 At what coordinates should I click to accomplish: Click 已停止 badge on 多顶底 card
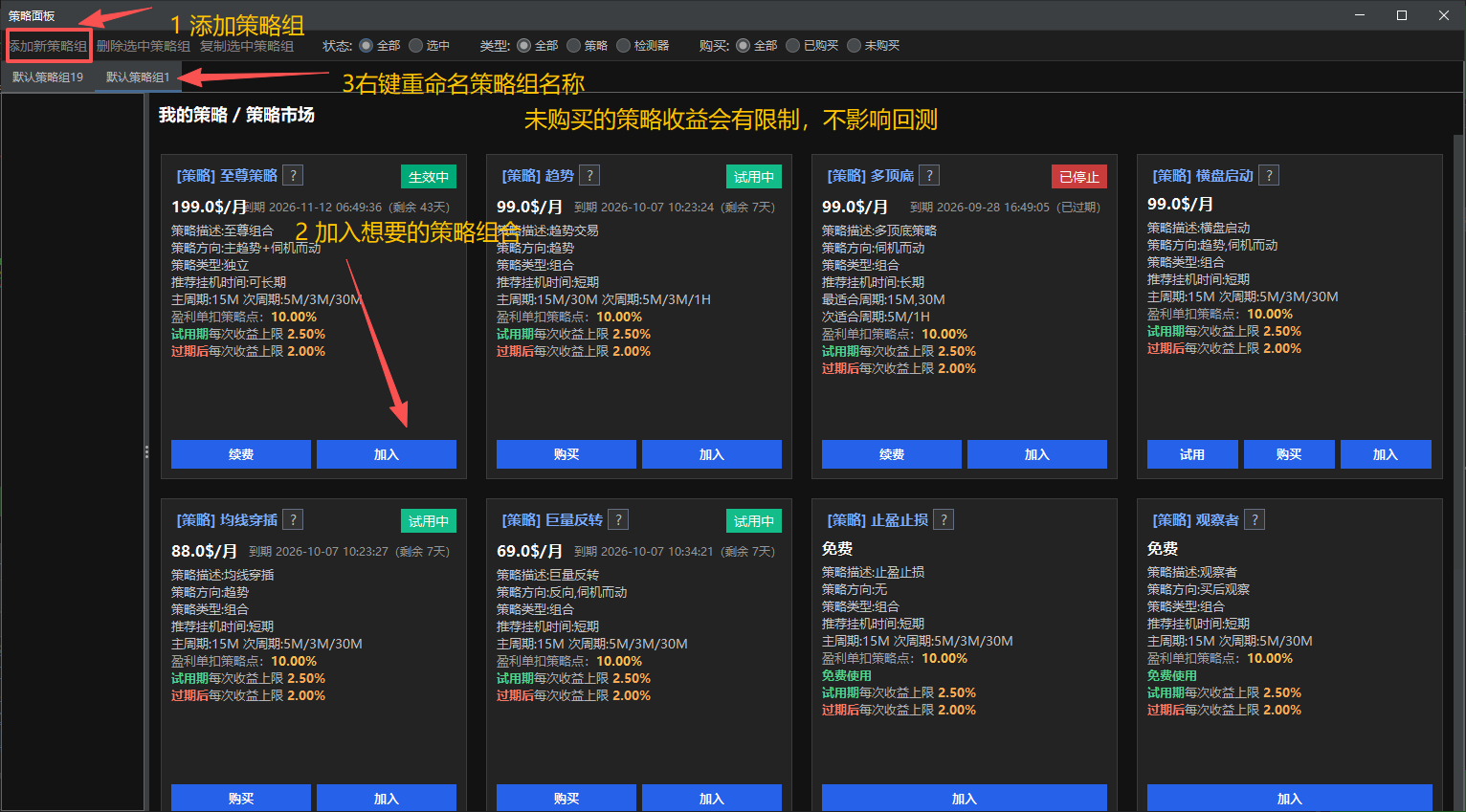(x=1079, y=177)
